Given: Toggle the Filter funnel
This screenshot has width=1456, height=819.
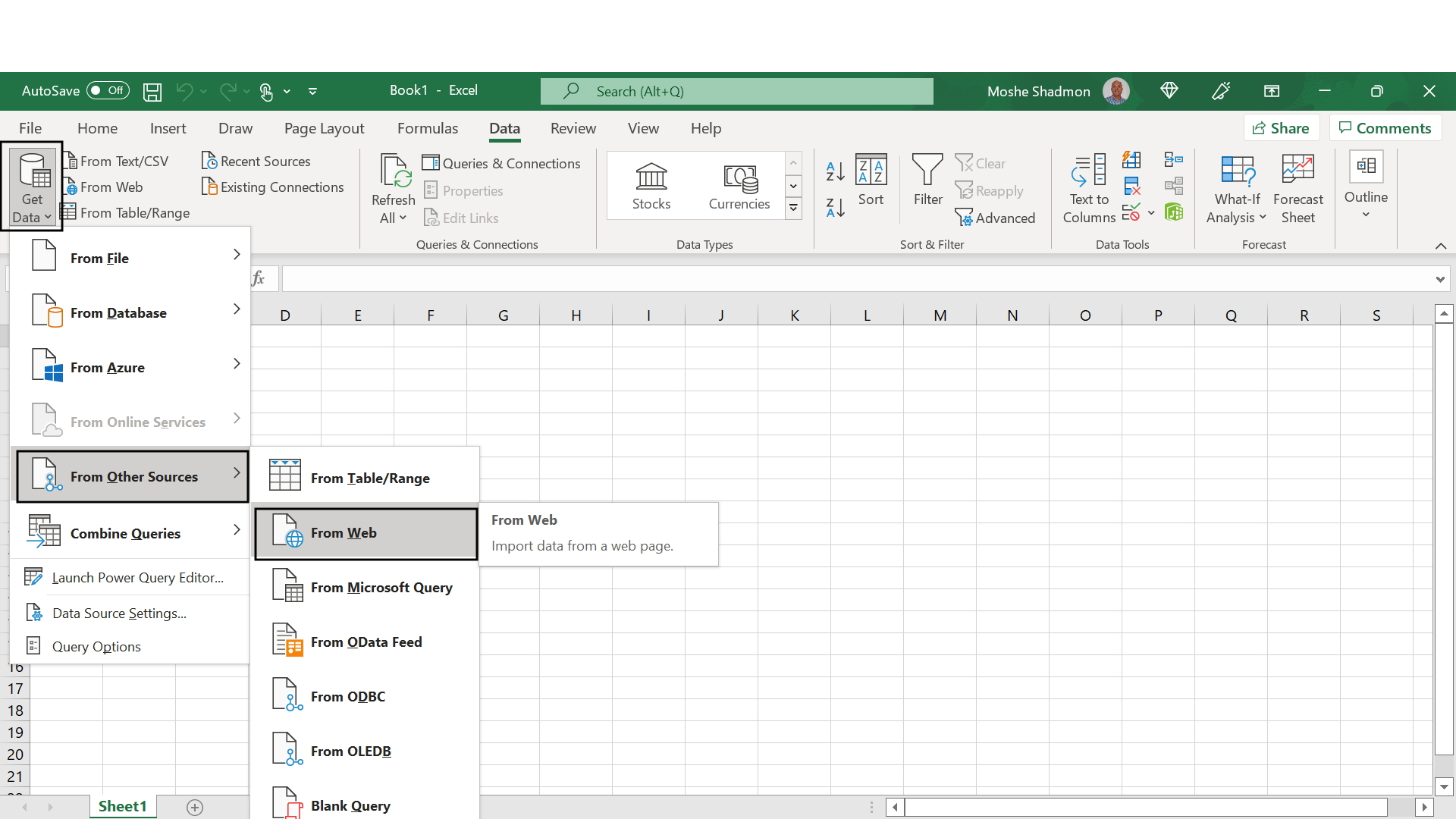Looking at the screenshot, I should [927, 180].
